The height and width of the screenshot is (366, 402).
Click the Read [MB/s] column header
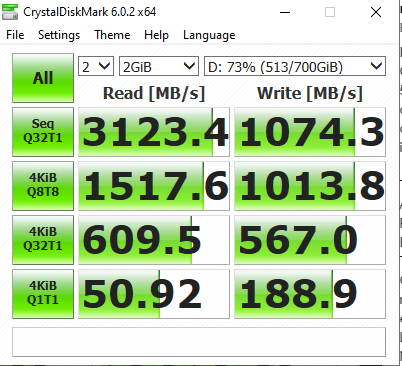pyautogui.click(x=154, y=94)
